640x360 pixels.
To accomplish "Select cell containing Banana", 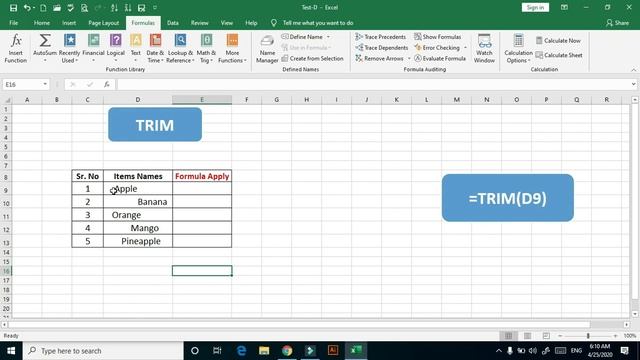I will click(x=138, y=202).
